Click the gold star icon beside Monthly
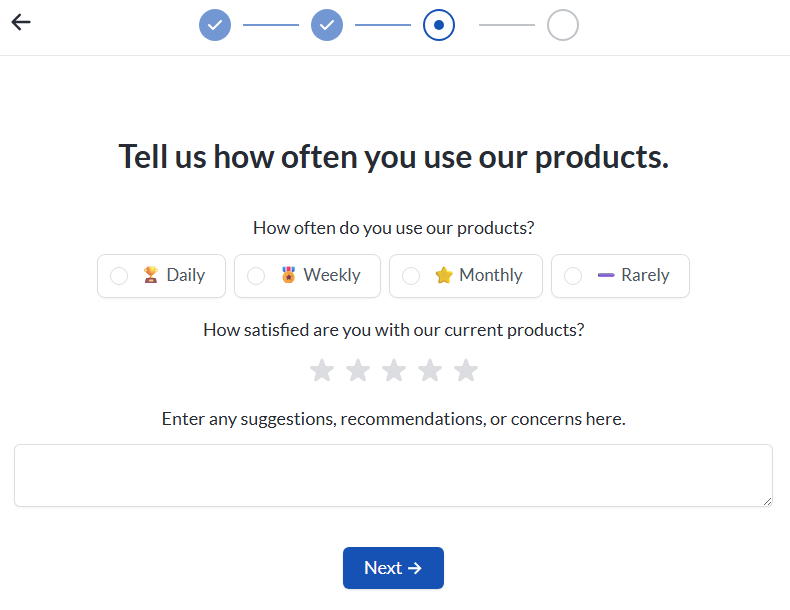 444,275
